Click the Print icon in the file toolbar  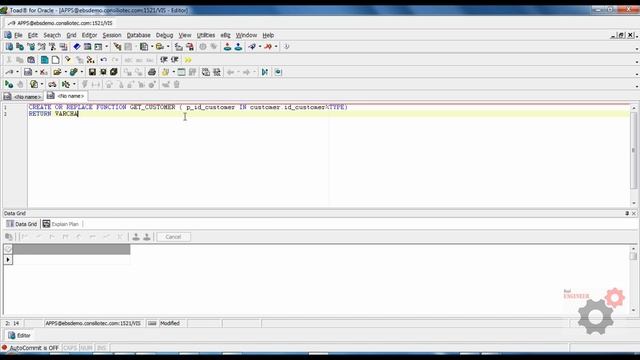pyautogui.click(x=152, y=72)
